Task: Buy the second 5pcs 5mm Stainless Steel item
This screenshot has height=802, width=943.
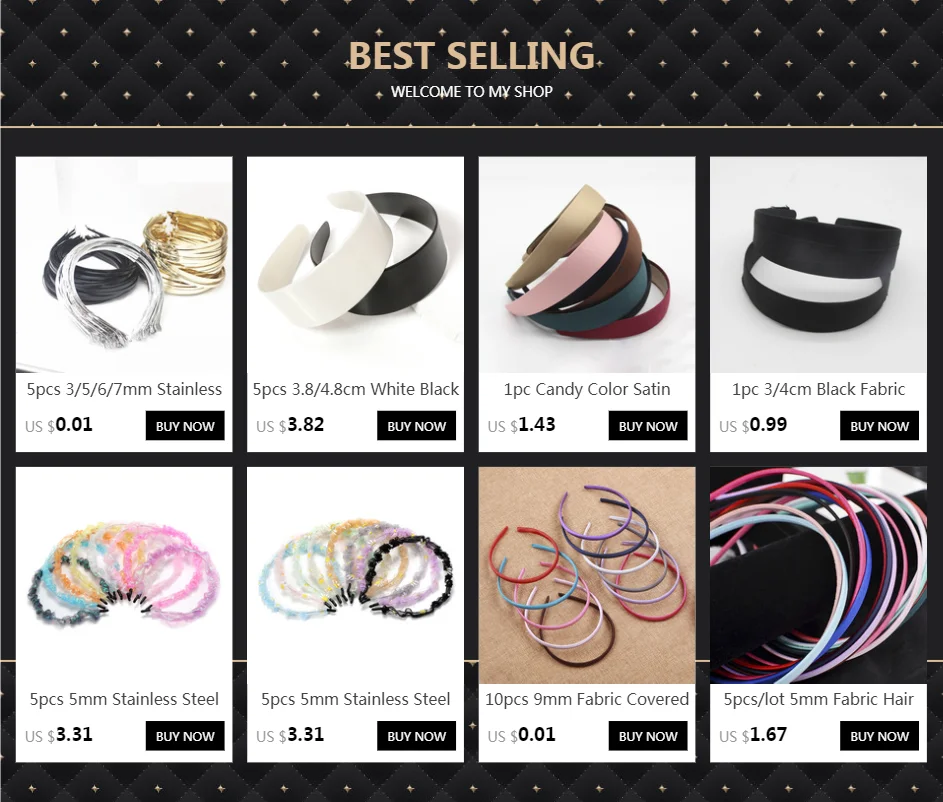Action: click(417, 736)
